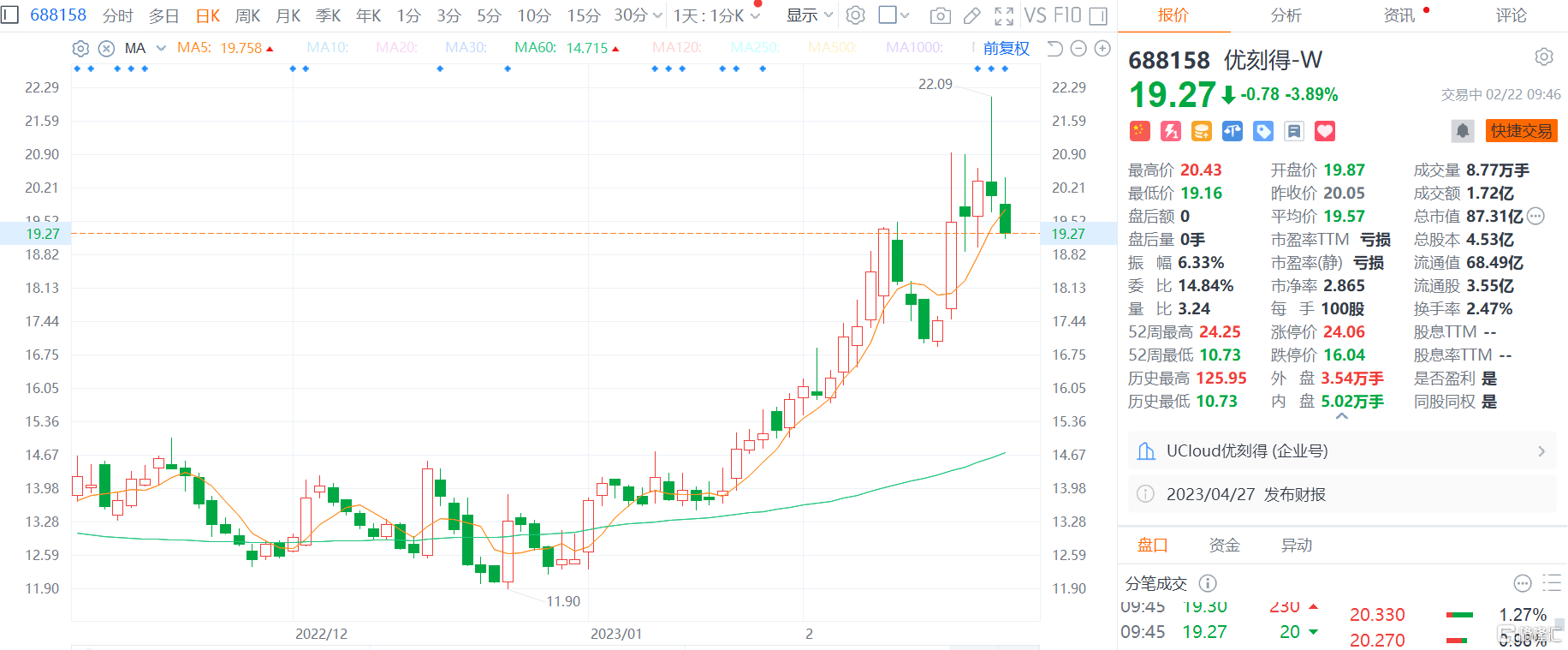Enter fullscreen chart mode
The image size is (1568, 650).
pyautogui.click(x=1004, y=15)
